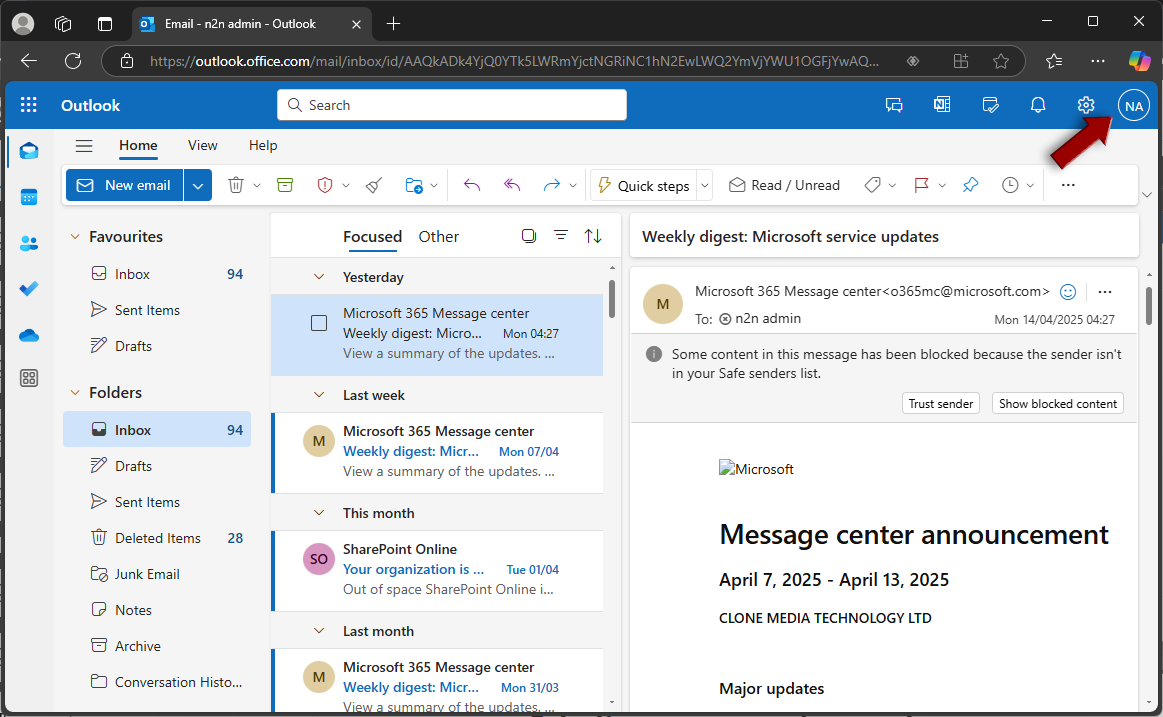React to the message with the smiley icon
The width and height of the screenshot is (1163, 717).
tap(1068, 292)
